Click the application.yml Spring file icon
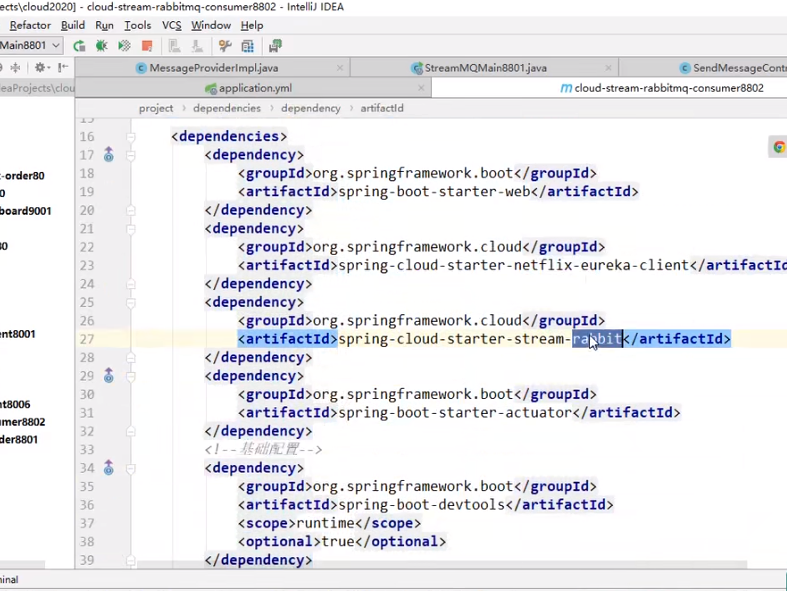This screenshot has height=591, width=787. (x=211, y=88)
